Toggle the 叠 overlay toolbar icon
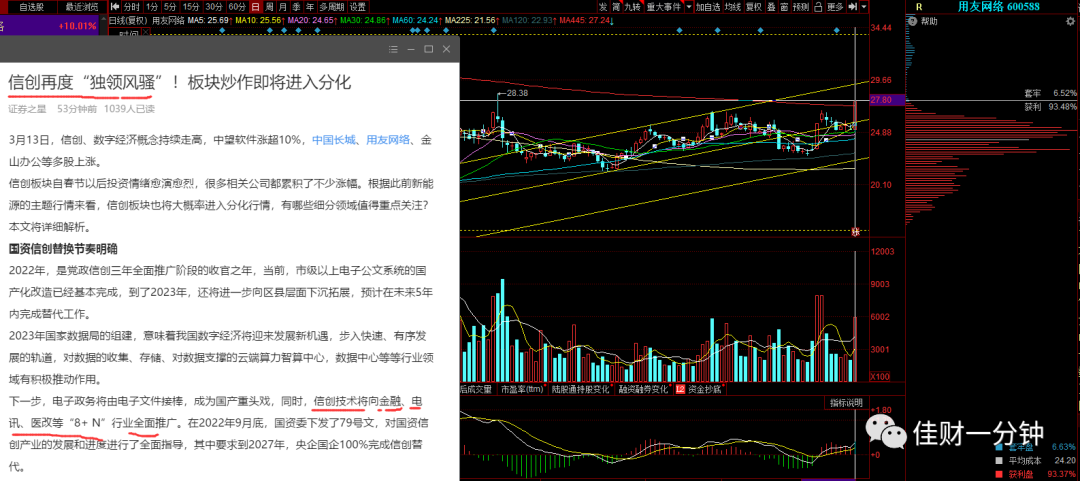 [x=771, y=7]
